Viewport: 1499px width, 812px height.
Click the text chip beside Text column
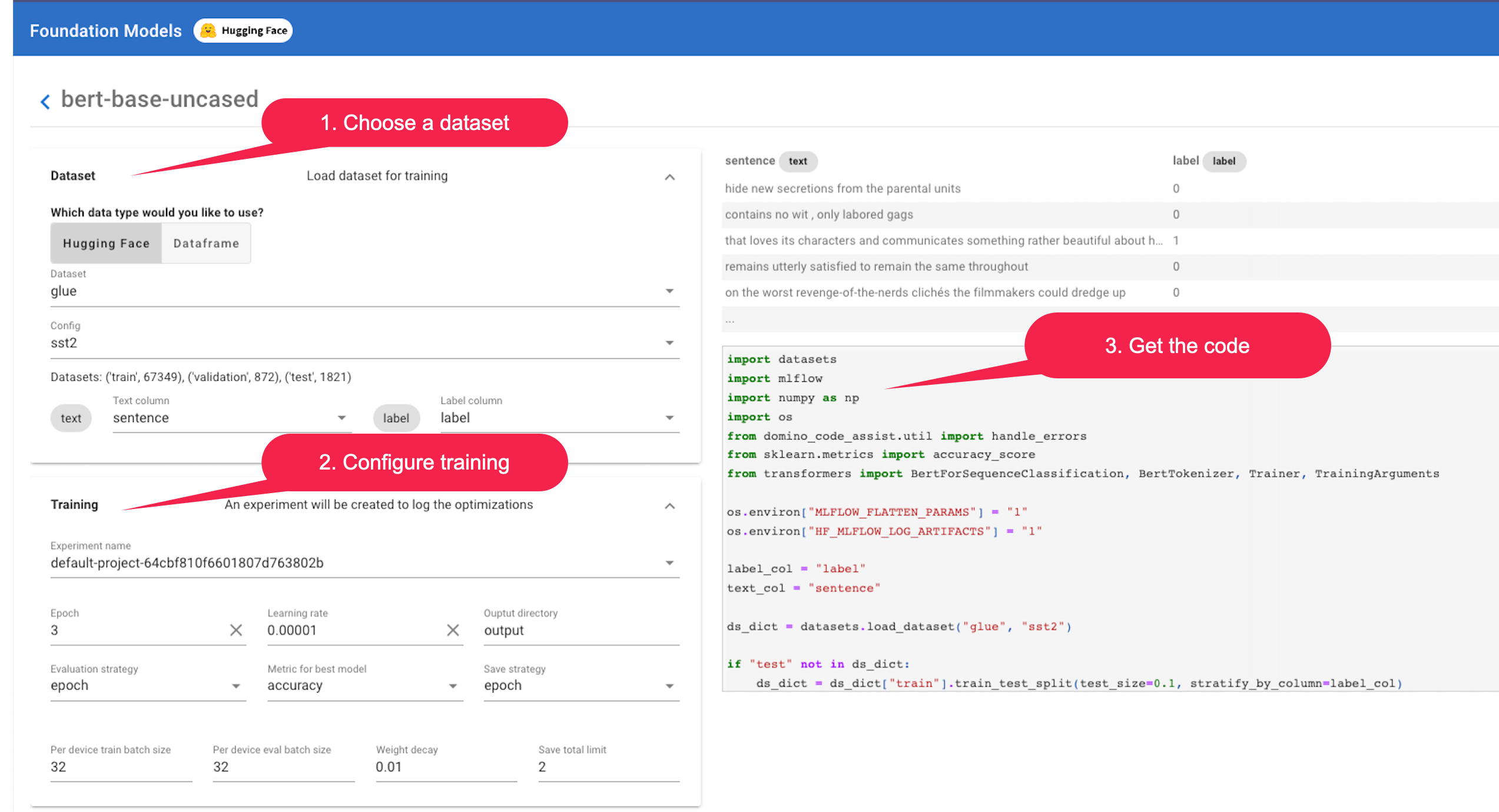[71, 418]
